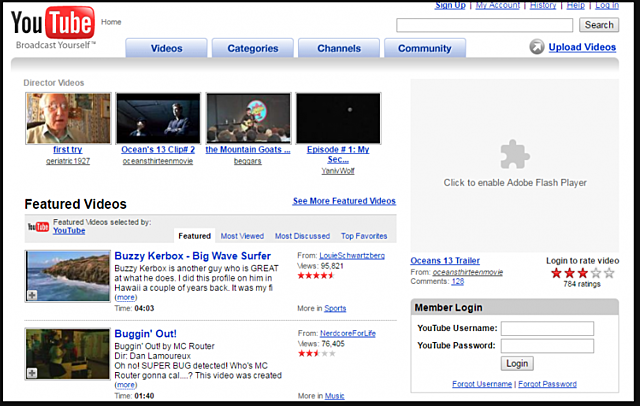Screen dimensions: 640x406
Task: Click the Ocean's 13 Clip# 2 title link
Action: (x=158, y=150)
